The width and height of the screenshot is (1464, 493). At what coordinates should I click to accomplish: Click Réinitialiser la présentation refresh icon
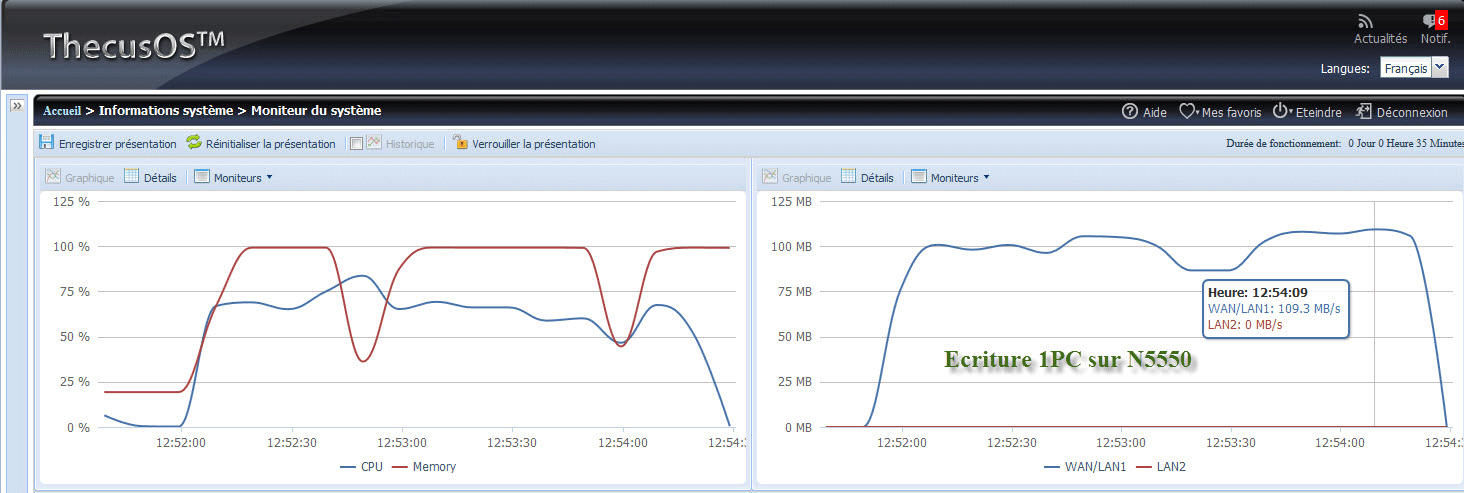coord(194,143)
